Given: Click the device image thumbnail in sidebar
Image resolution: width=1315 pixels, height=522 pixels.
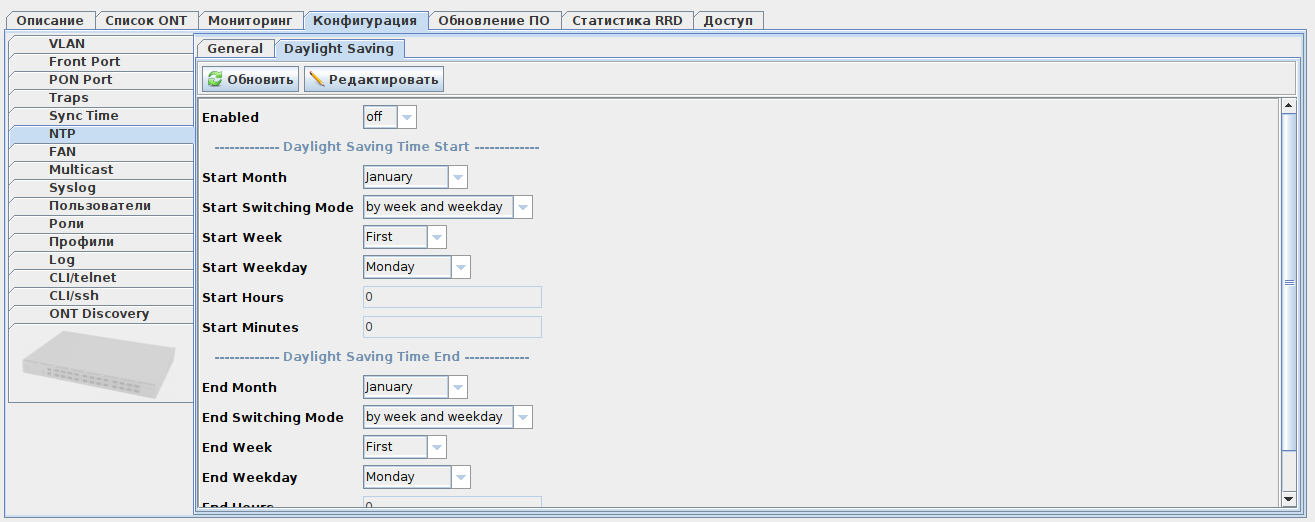Looking at the screenshot, I should coord(100,366).
